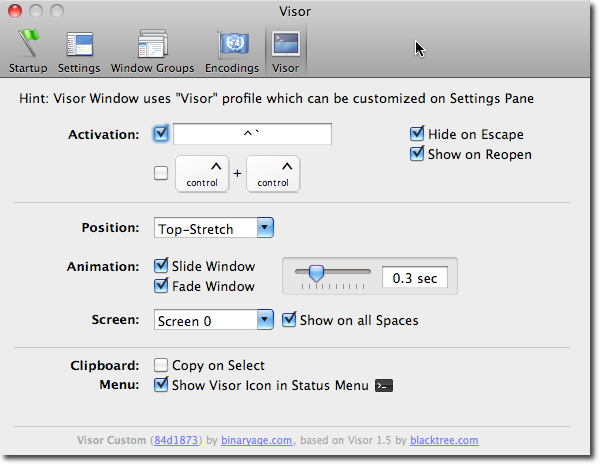This screenshot has height=465, width=600.
Task: Click the Position label
Action: 110,228
